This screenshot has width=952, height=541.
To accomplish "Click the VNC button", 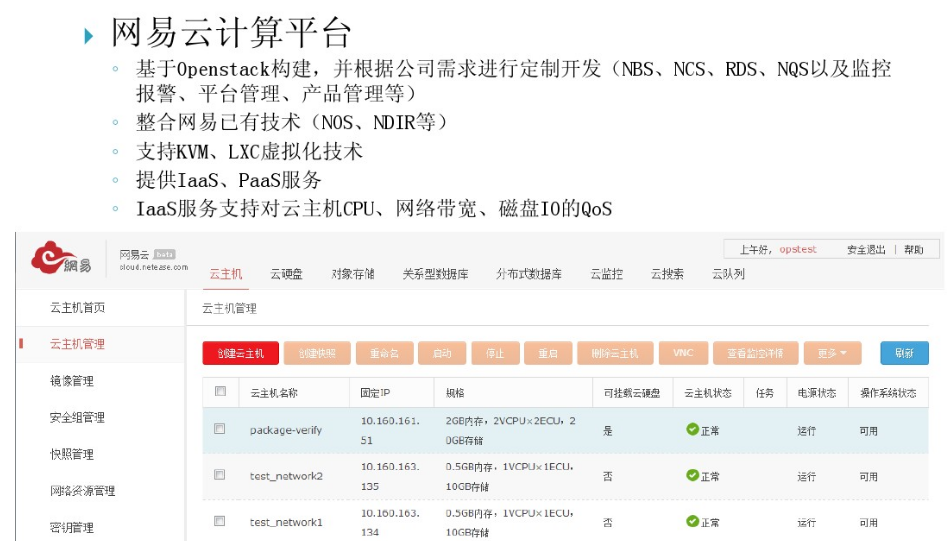I will [683, 353].
